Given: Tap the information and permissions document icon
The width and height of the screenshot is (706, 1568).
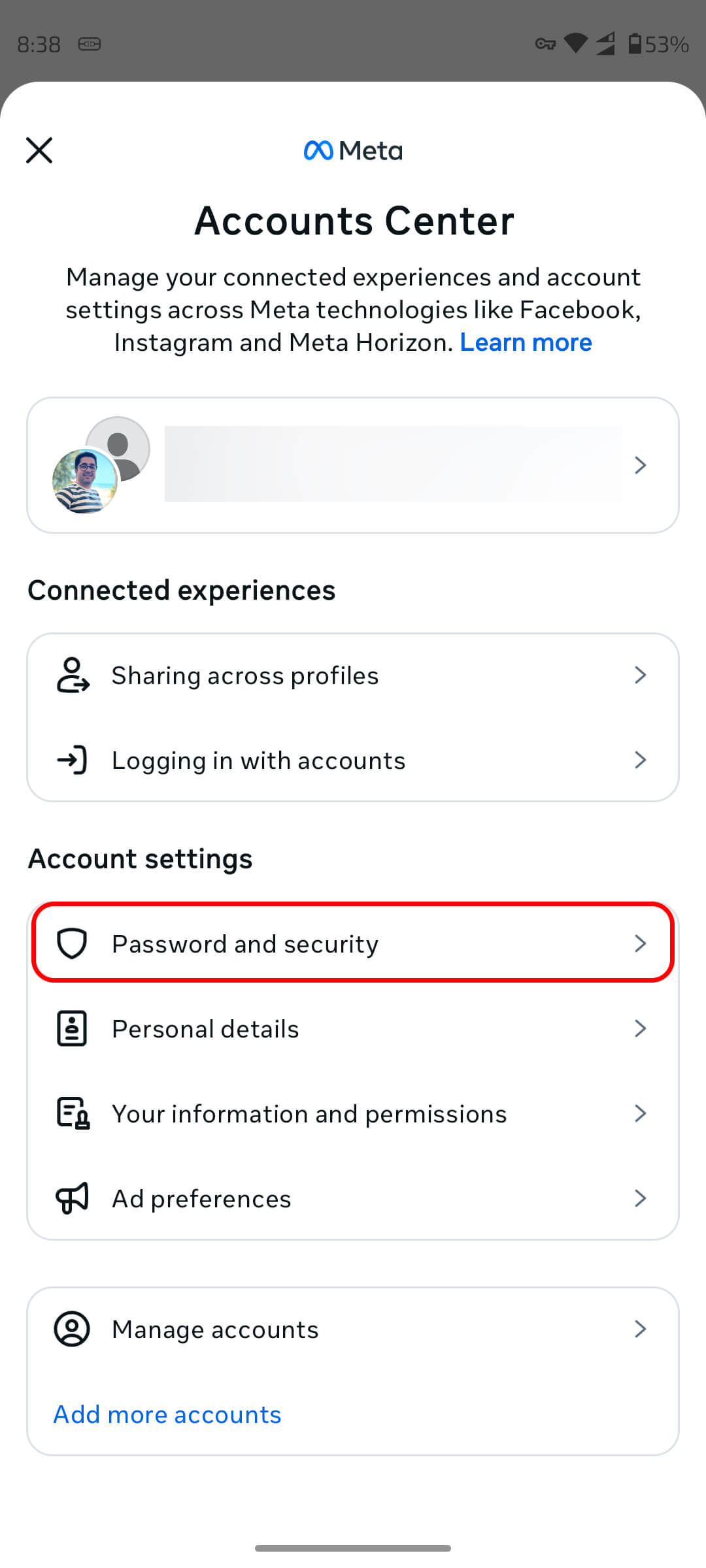Looking at the screenshot, I should [73, 1113].
